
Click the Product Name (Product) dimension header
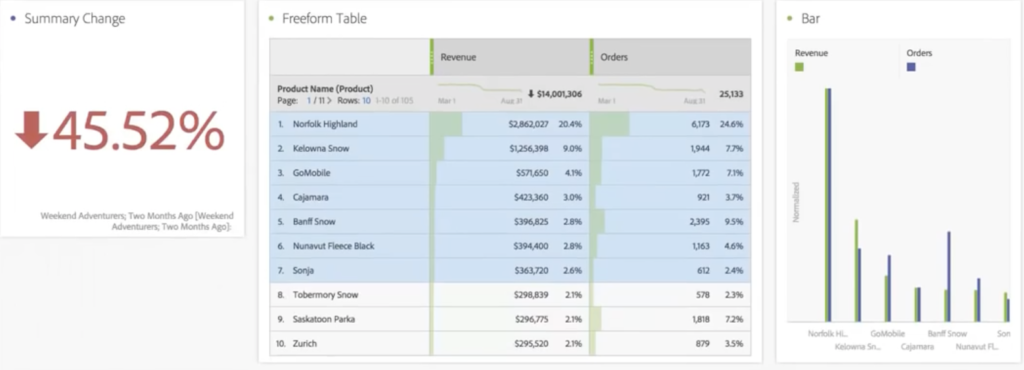(325, 89)
